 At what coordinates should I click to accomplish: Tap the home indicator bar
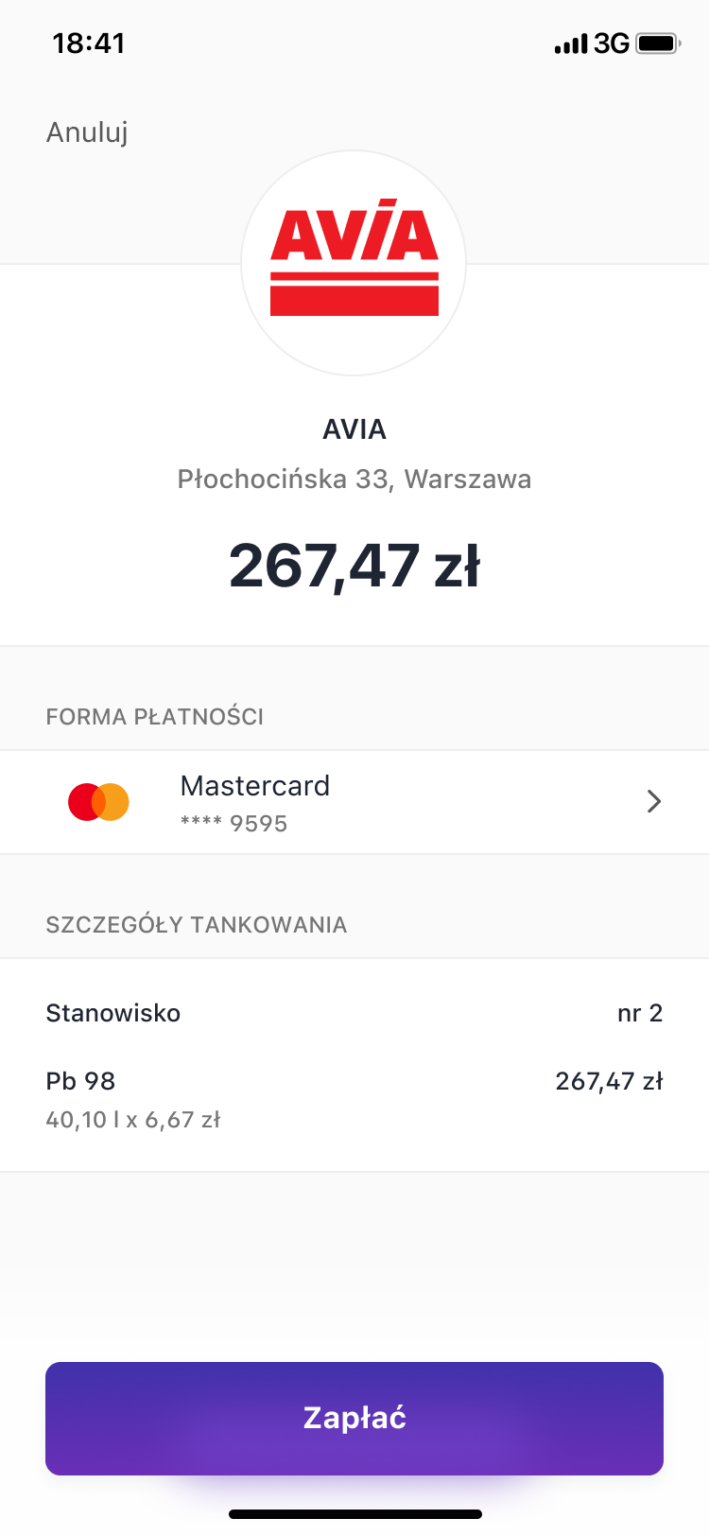coord(355,1514)
